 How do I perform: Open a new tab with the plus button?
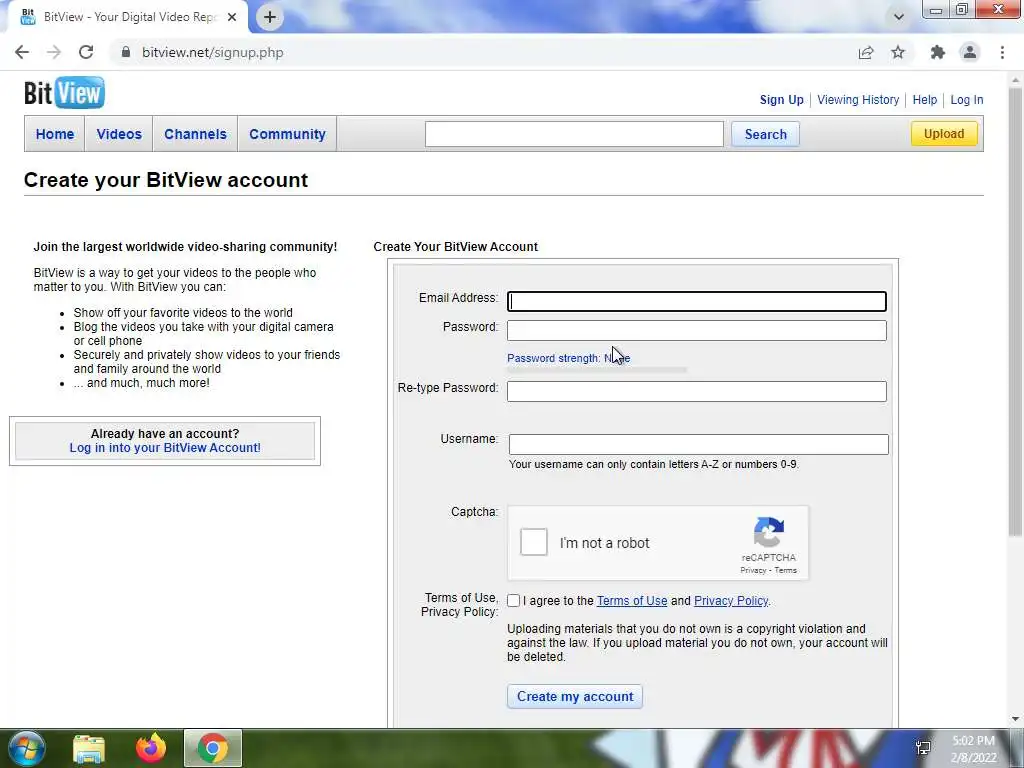pos(270,17)
